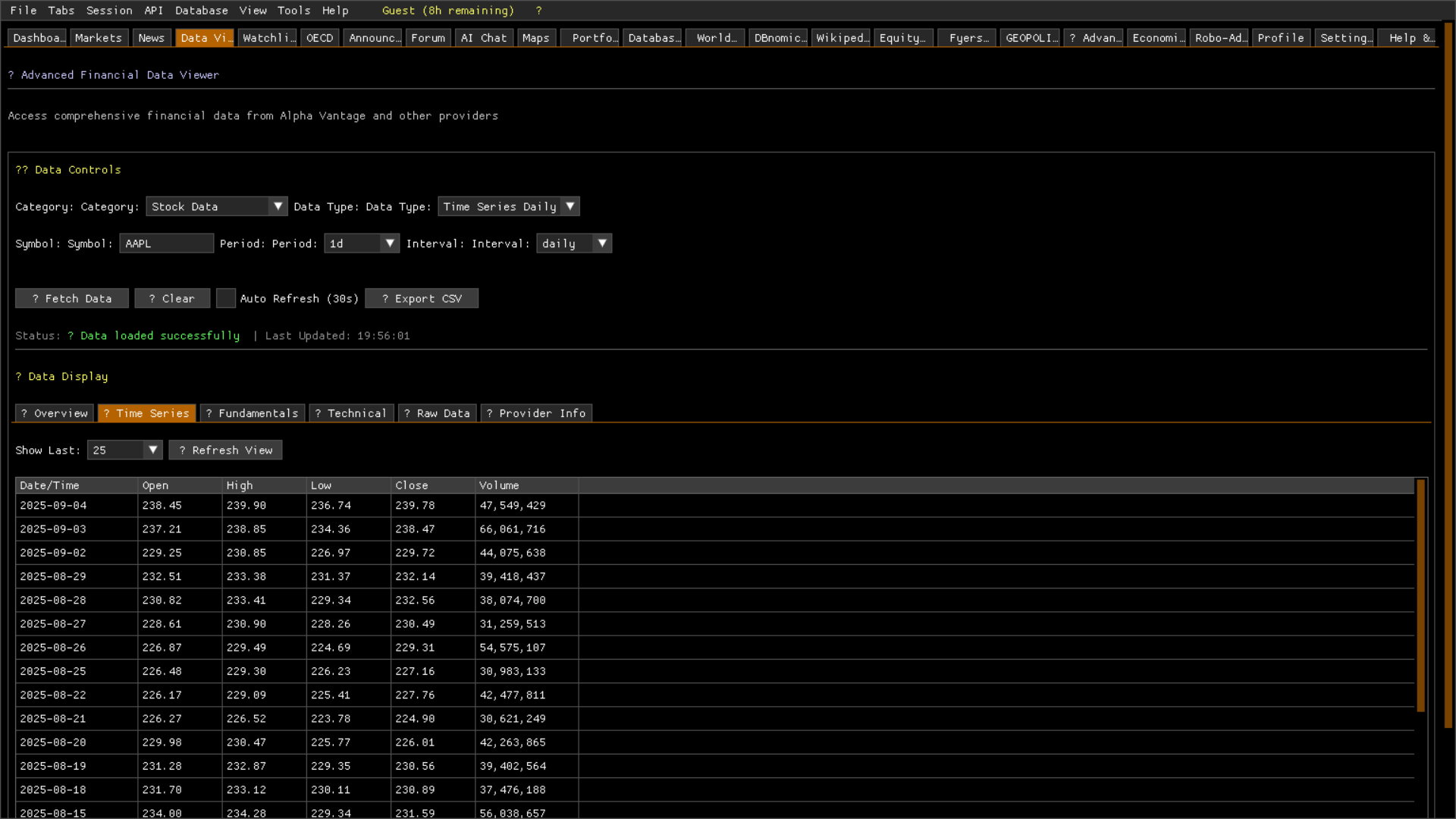Open the Tools menu
Image resolution: width=1456 pixels, height=819 pixels.
293,11
